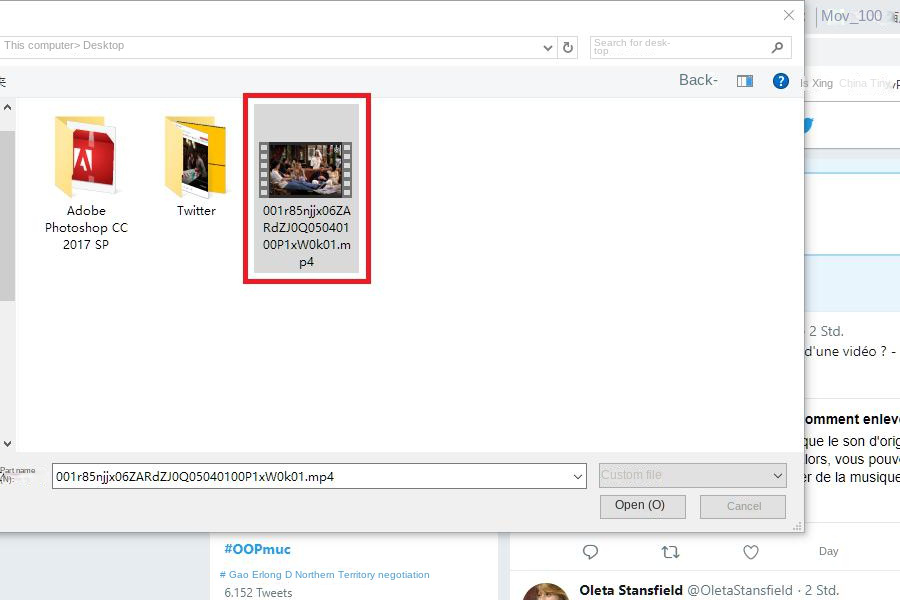Click the refresh icon beside the address bar
900x600 pixels.
tap(568, 48)
